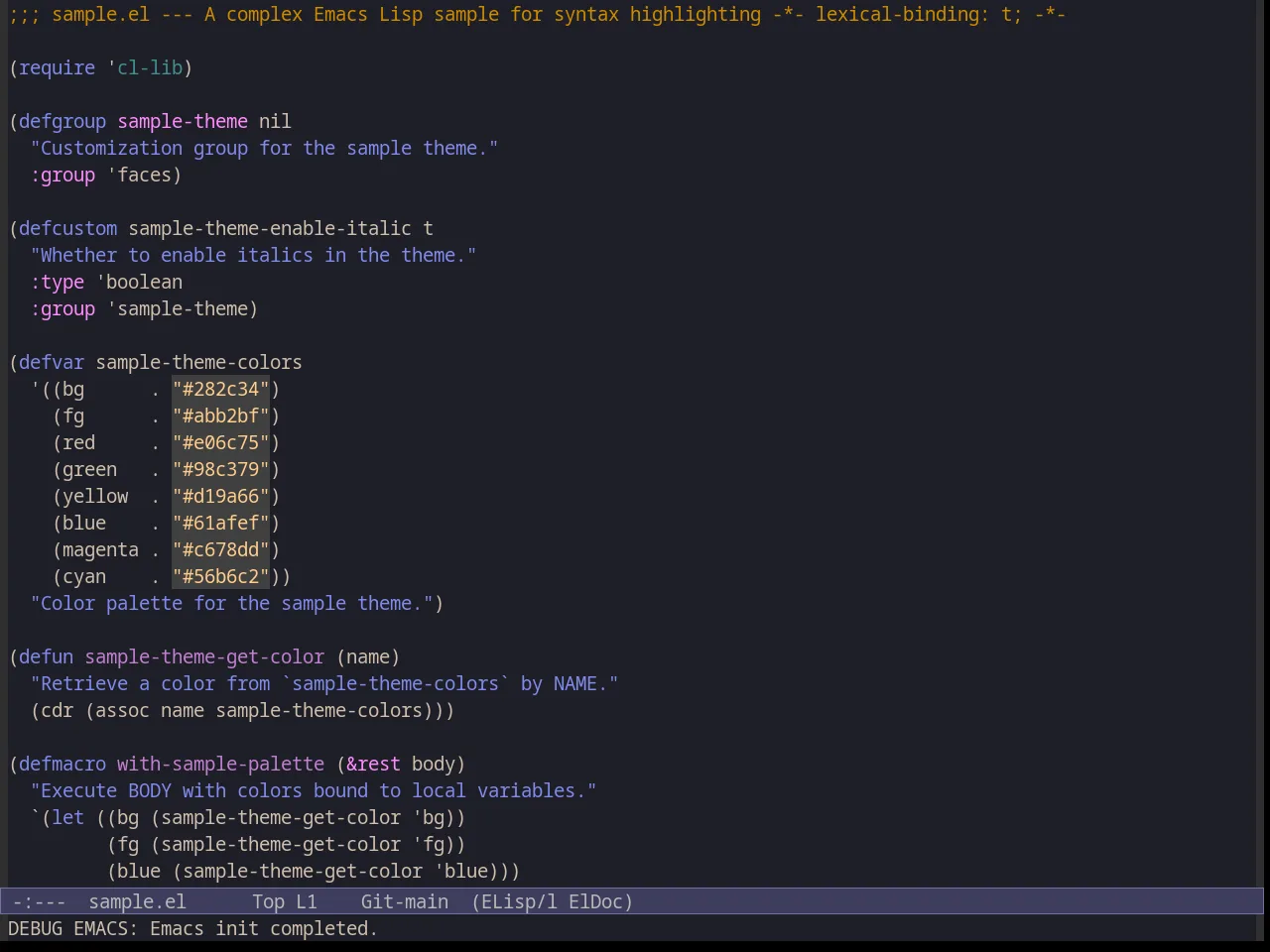Click the "ElDoc" minor mode indicator
This screenshot has width=1270, height=952.
coord(595,901)
